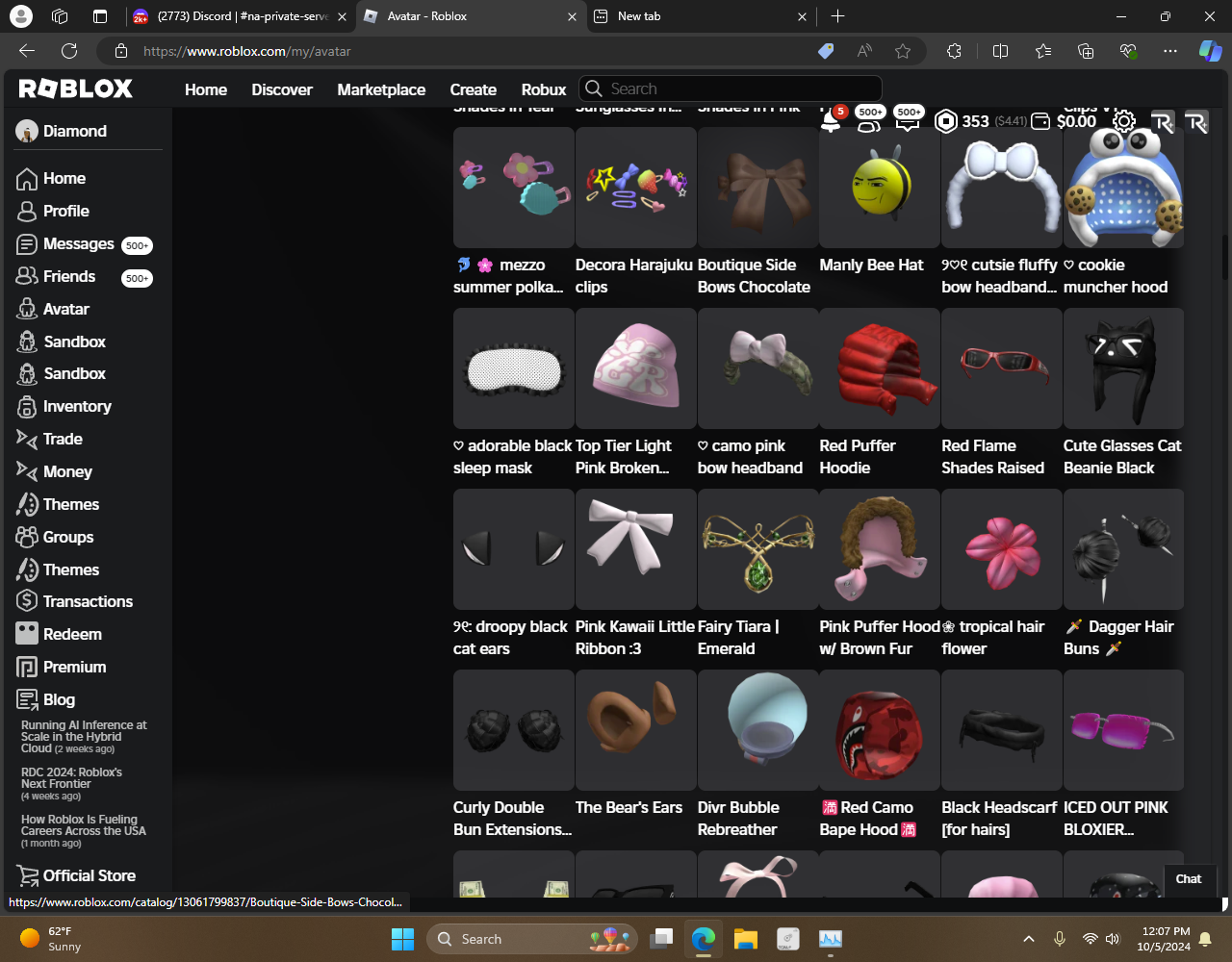Open the Home top navigation item
The height and width of the screenshot is (962, 1232).
(206, 89)
